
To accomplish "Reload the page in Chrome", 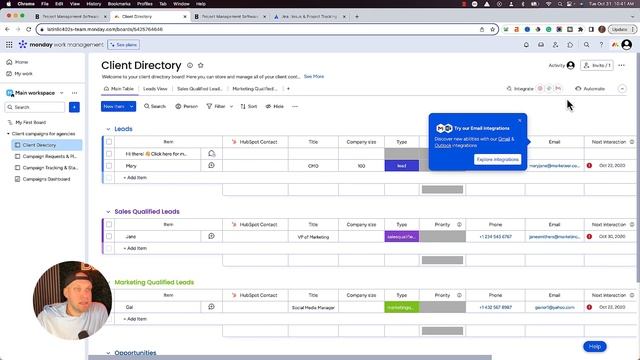I will [x=29, y=29].
